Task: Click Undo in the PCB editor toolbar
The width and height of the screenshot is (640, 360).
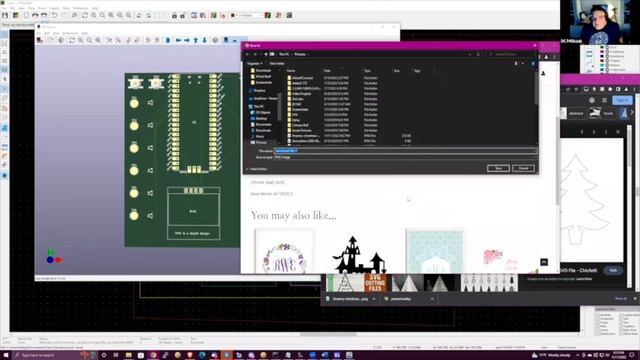Action: 54,15
